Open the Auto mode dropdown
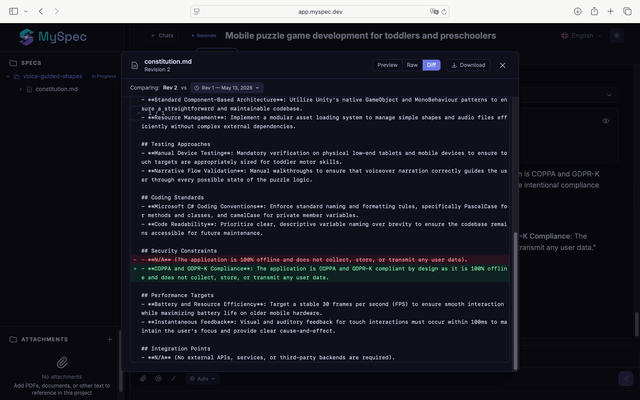The image size is (640, 400). coord(202,379)
